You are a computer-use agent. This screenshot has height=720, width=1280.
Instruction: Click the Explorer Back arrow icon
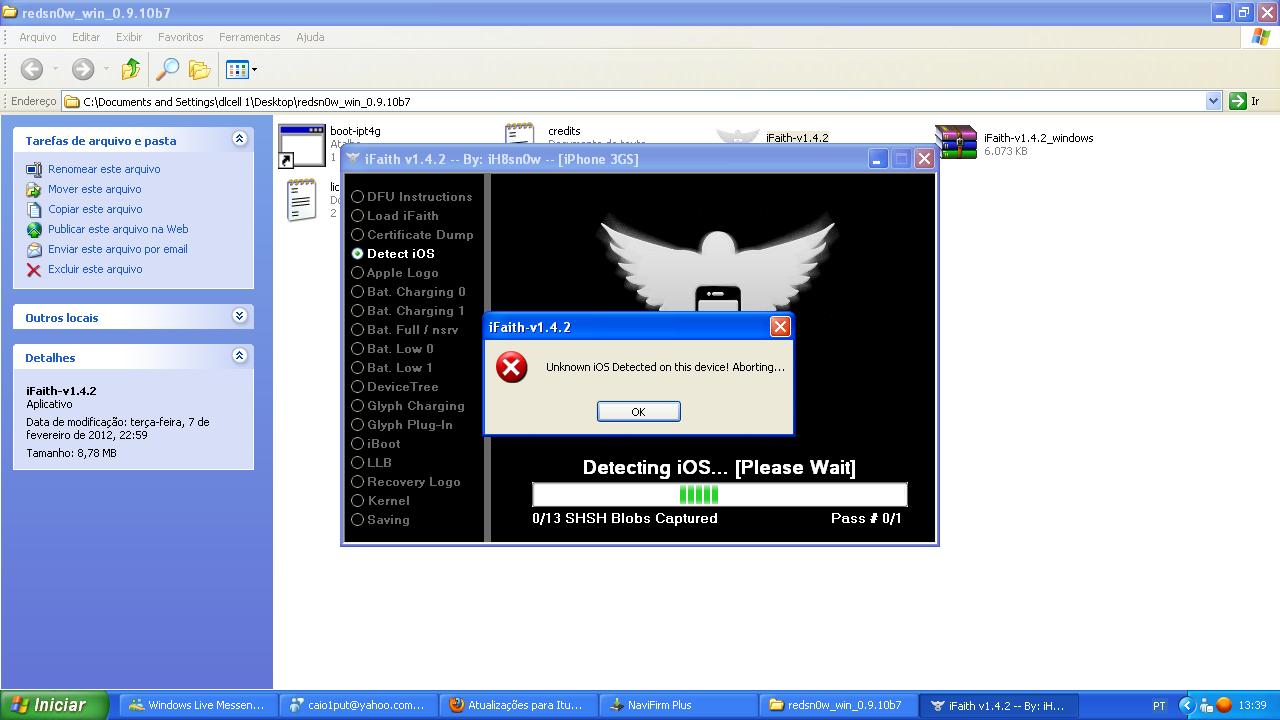(x=32, y=69)
